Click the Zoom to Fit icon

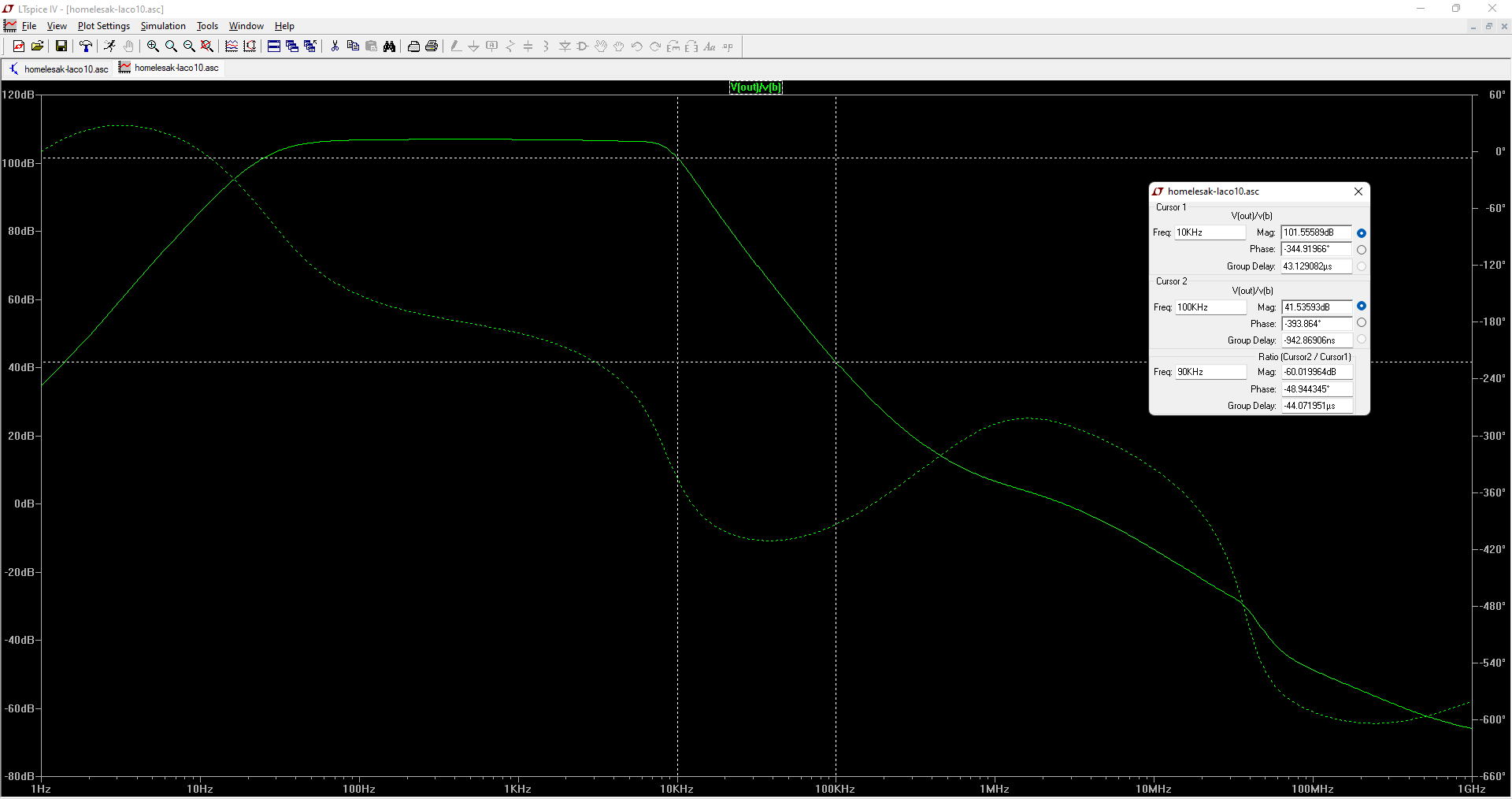207,46
